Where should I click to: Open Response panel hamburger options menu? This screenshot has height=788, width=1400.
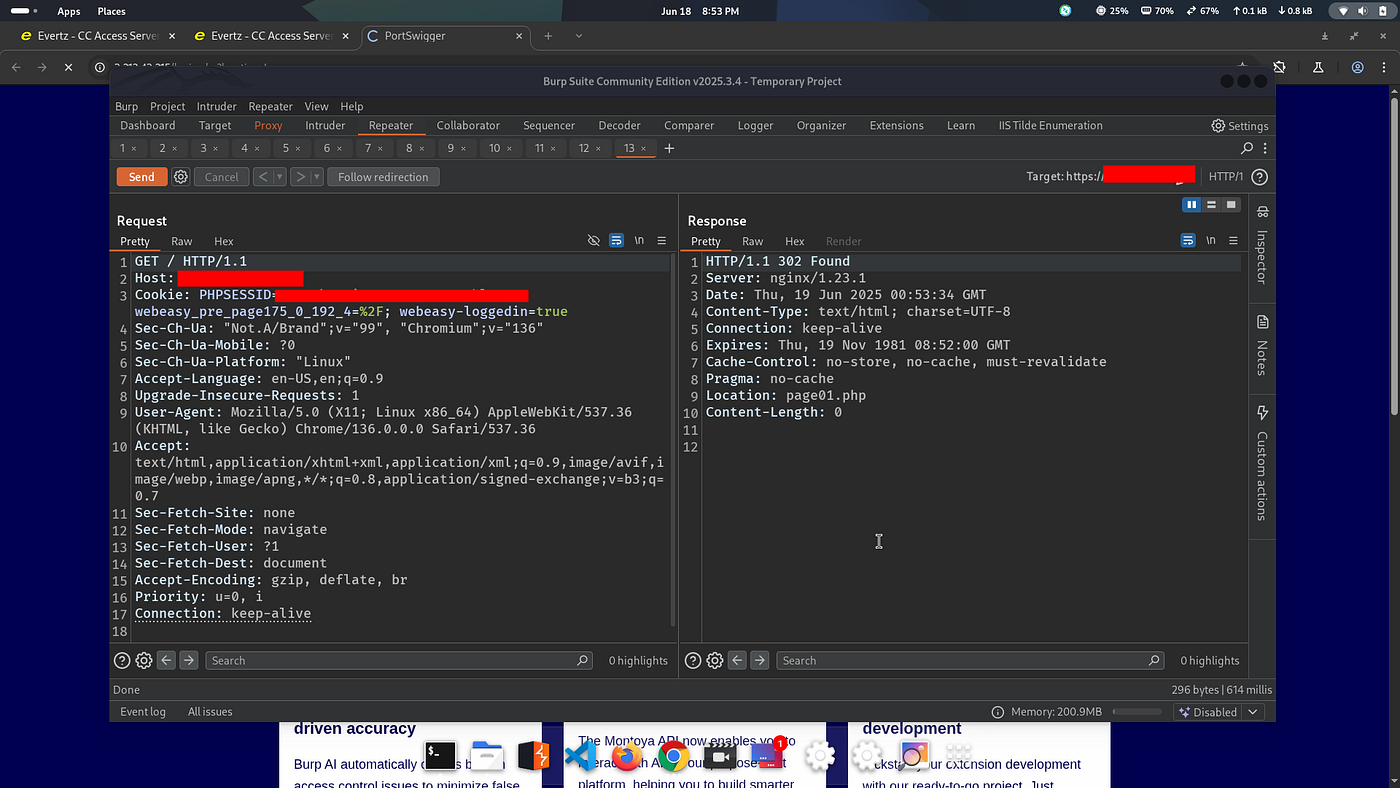tap(1233, 241)
